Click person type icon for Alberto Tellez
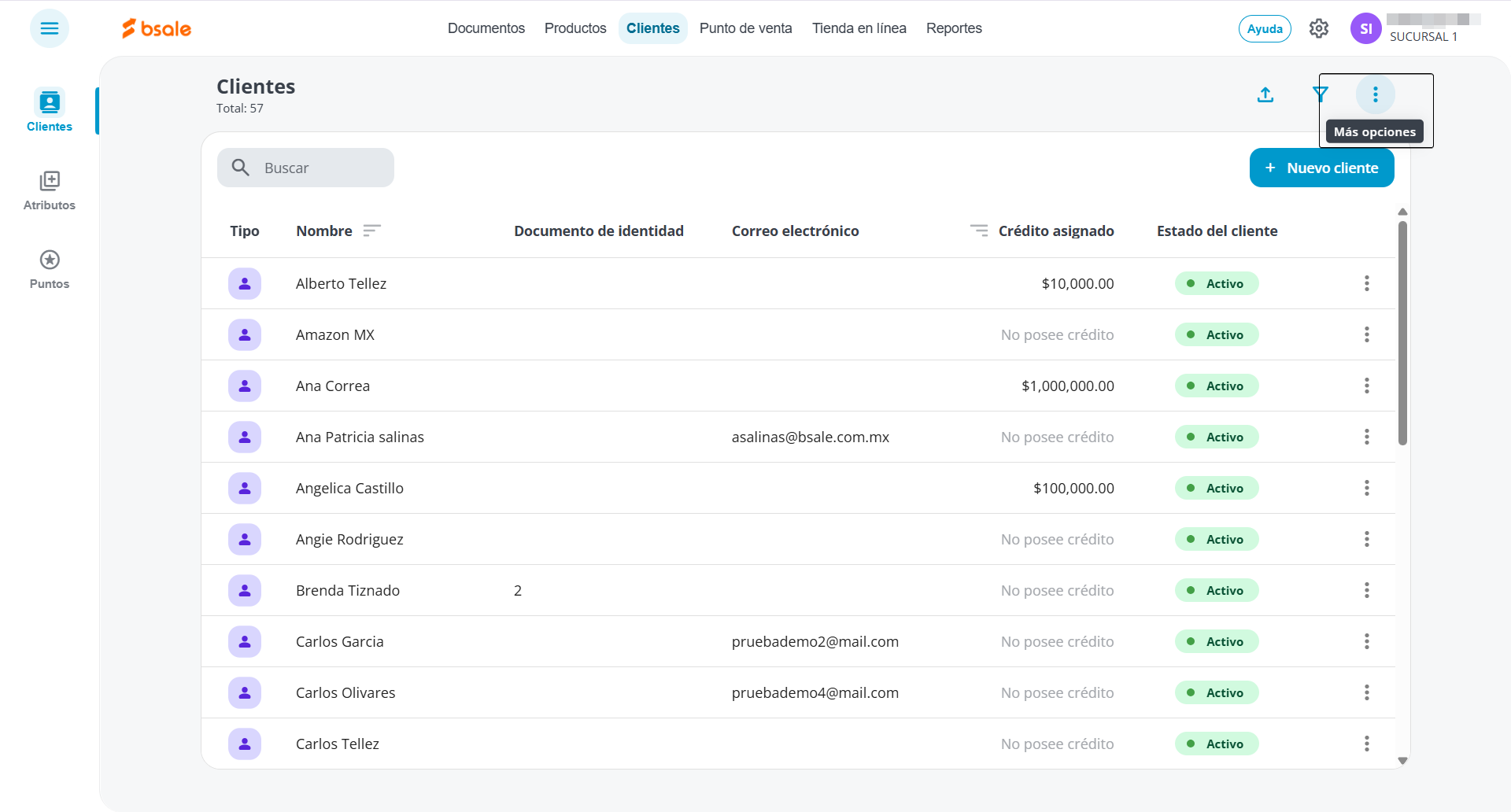1511x812 pixels. click(x=245, y=283)
